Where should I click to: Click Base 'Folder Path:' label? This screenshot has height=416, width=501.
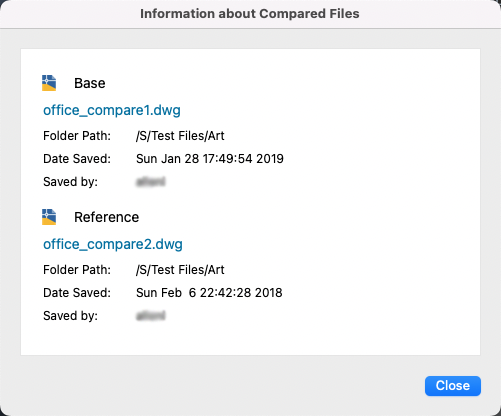tap(77, 136)
